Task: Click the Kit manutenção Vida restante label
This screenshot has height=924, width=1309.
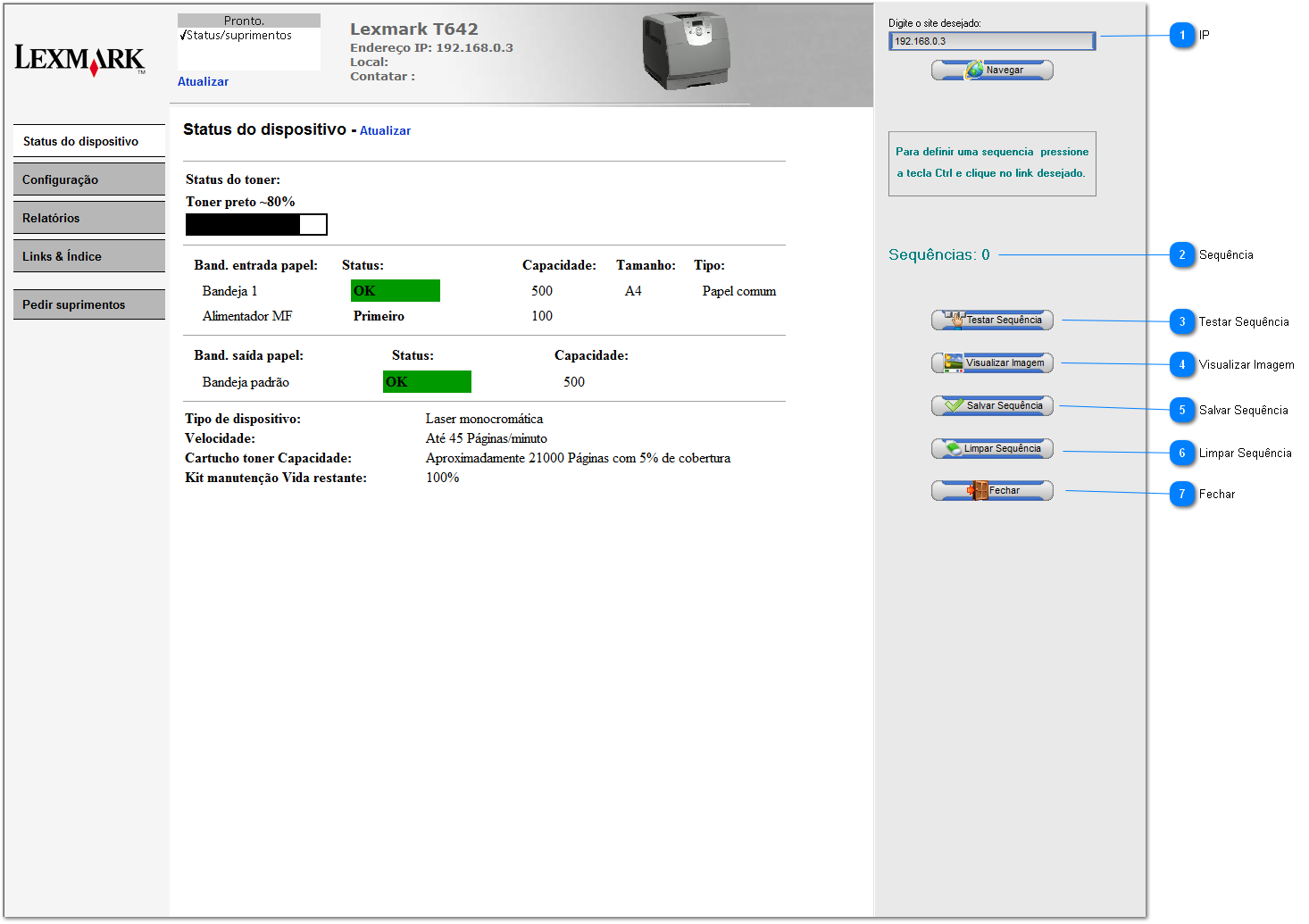Action: coord(276,478)
